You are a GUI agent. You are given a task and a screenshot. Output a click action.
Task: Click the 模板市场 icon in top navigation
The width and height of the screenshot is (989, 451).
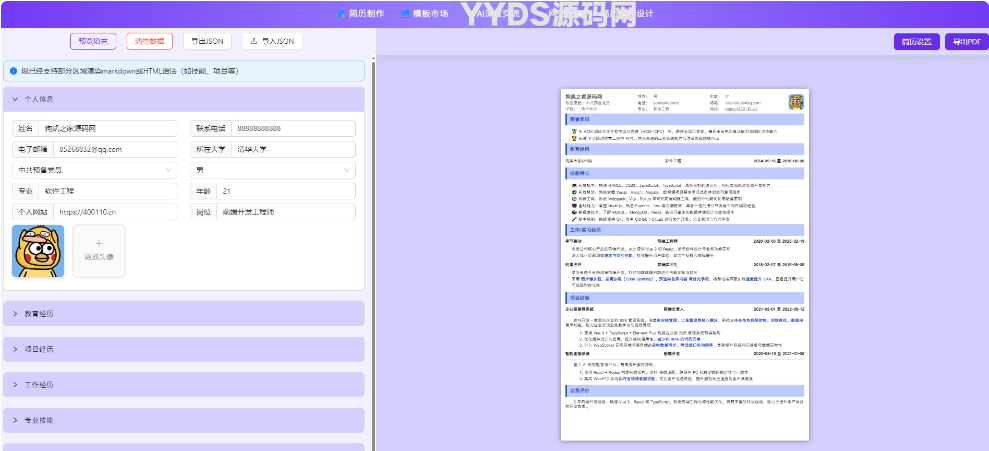[x=405, y=14]
